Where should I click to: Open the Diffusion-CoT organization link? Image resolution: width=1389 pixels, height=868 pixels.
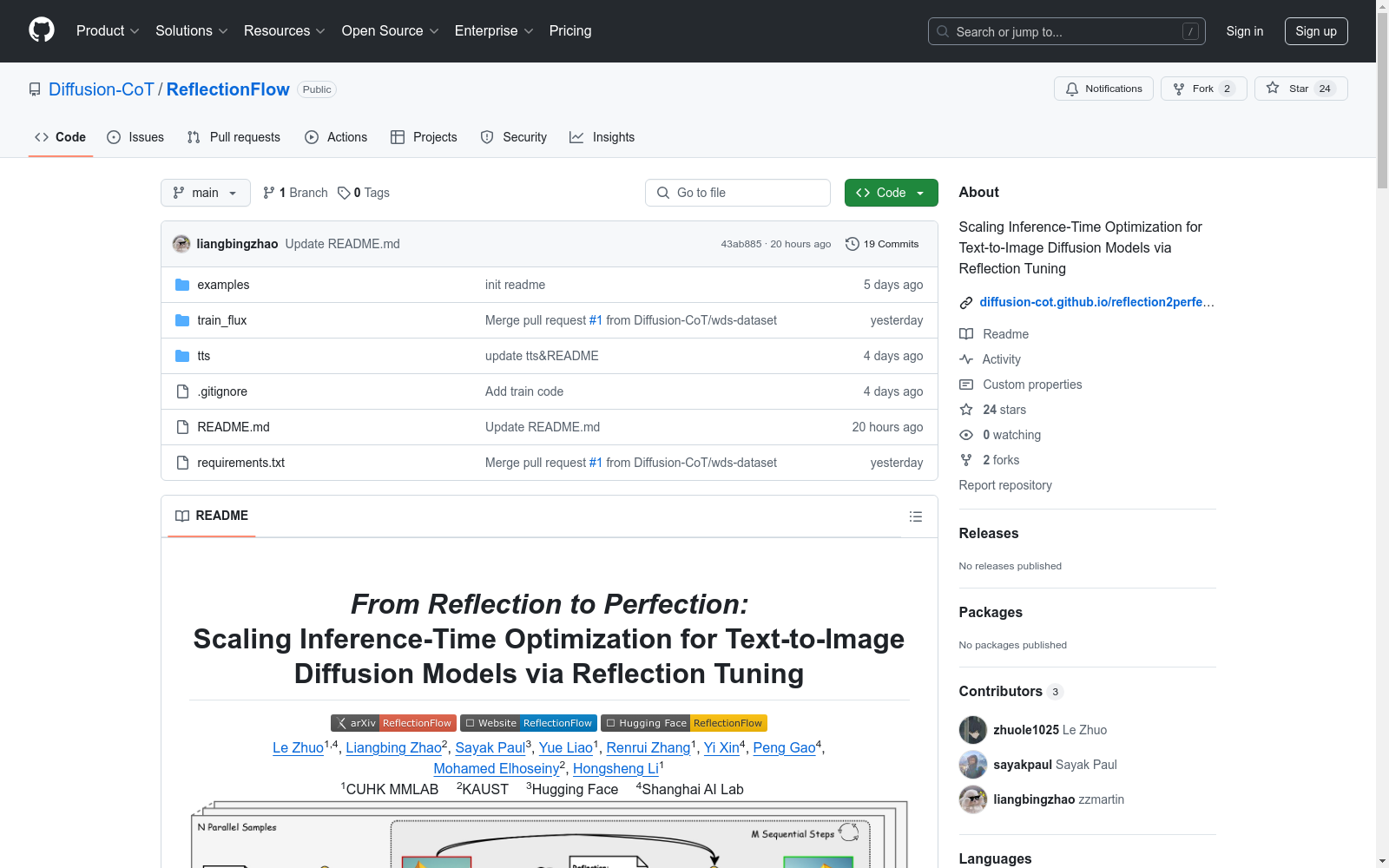click(102, 89)
